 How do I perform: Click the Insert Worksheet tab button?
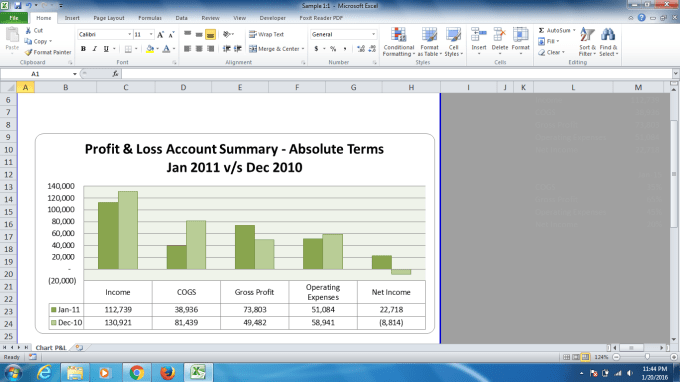click(x=79, y=348)
